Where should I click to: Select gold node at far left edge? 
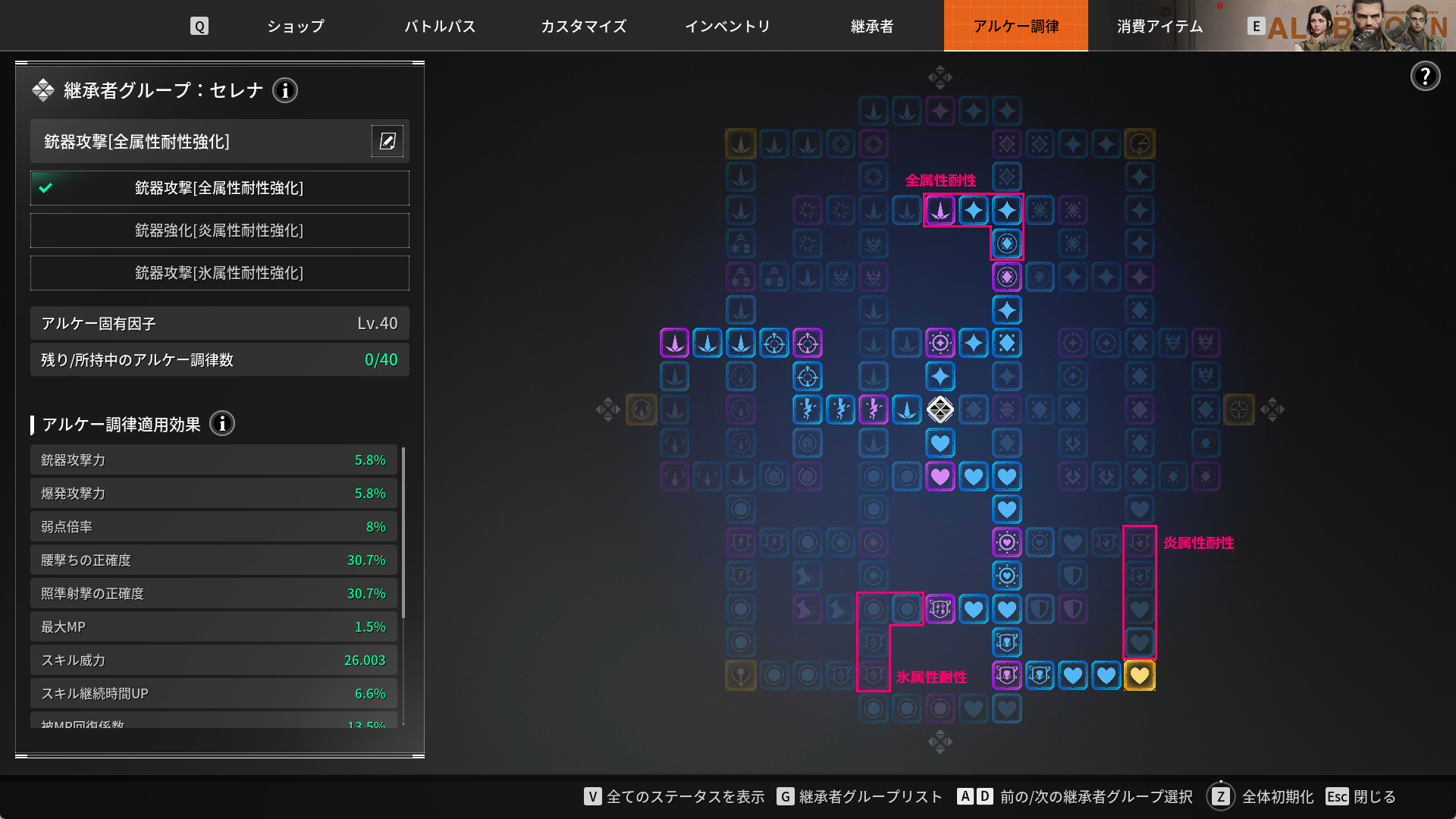pos(642,409)
